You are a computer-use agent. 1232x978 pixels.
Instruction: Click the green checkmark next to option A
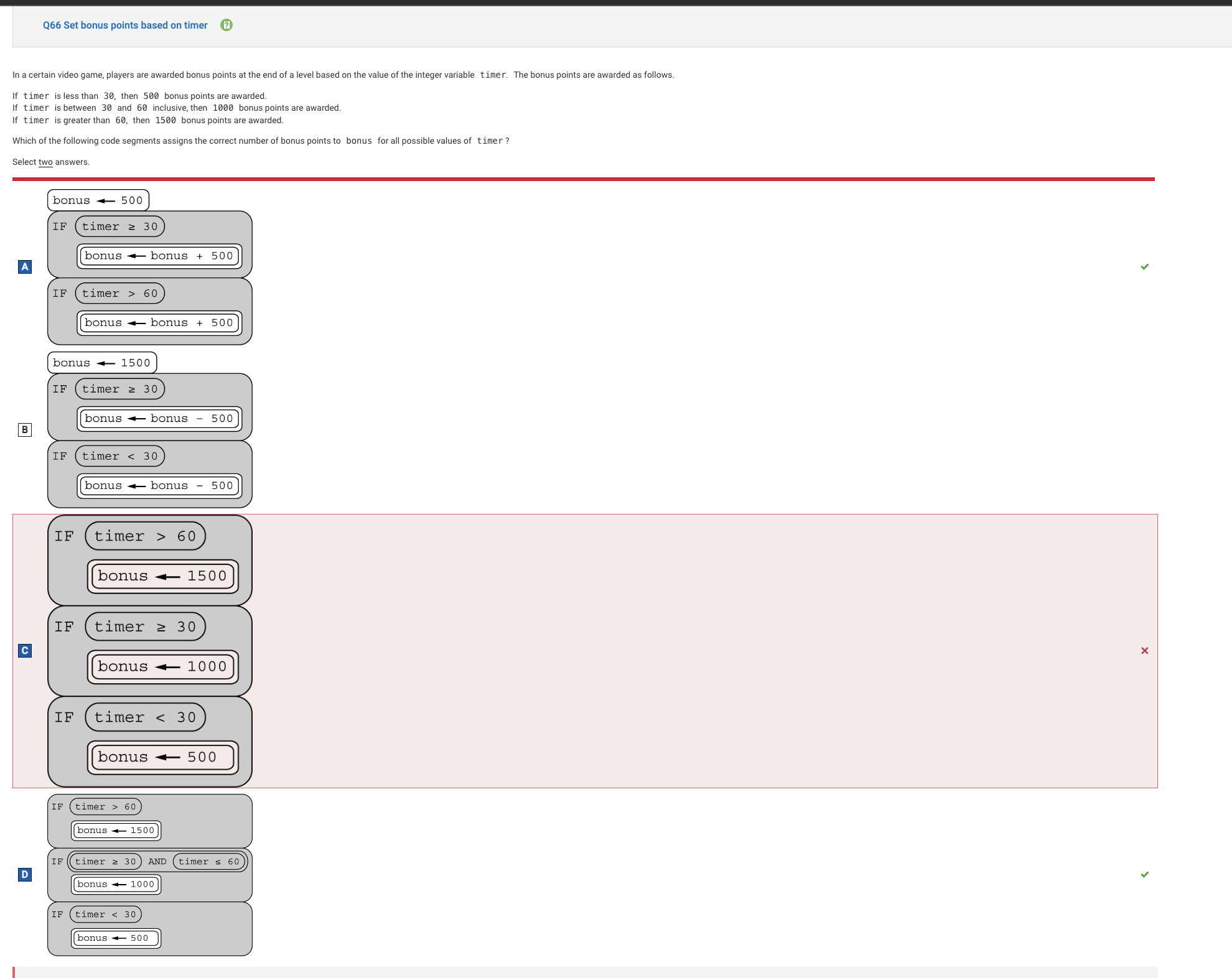pyautogui.click(x=1144, y=267)
